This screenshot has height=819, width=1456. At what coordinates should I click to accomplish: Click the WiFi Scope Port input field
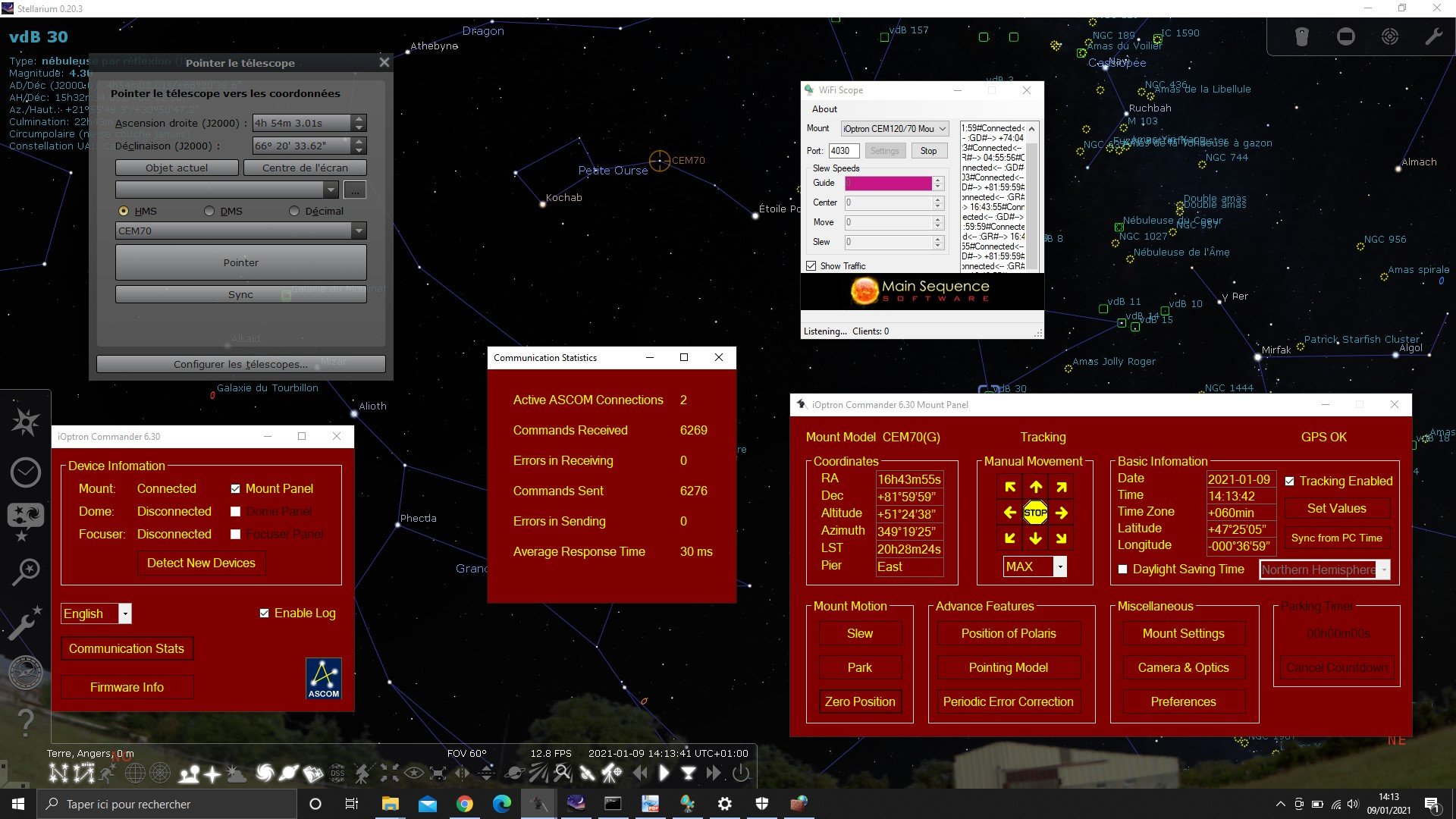coord(844,151)
